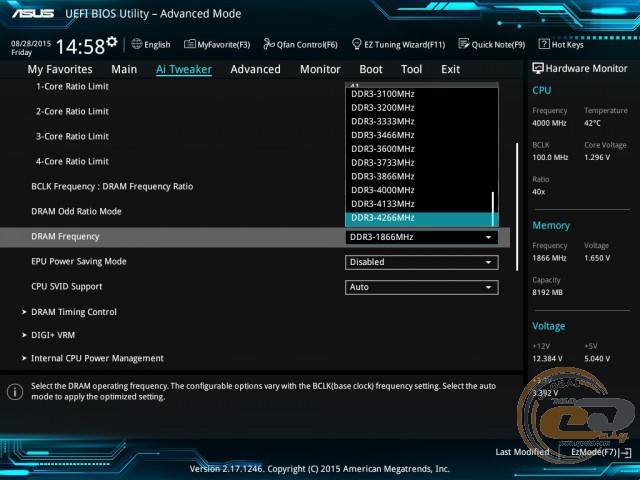
Task: Pick DDR3-3600MHz memory frequency
Action: (418, 149)
